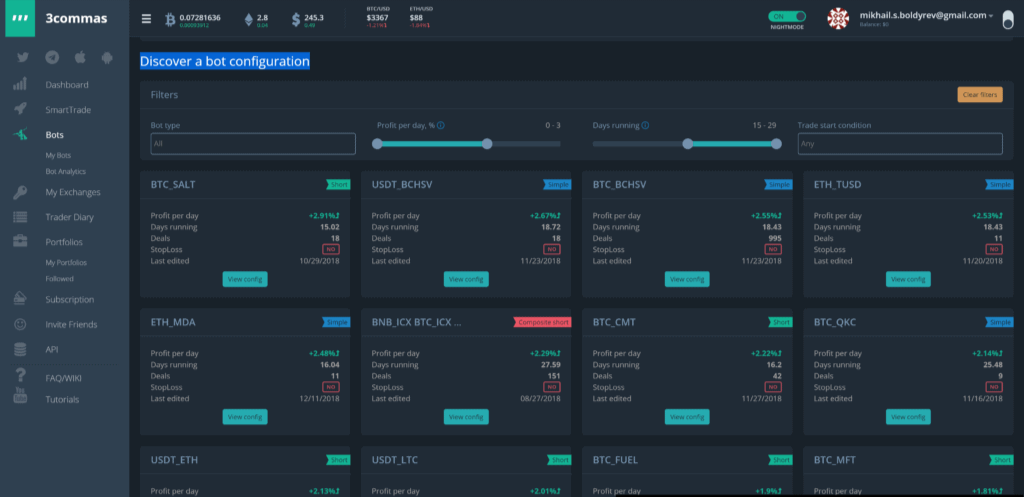Image resolution: width=1024 pixels, height=497 pixels.
Task: Open My Bots submenu item
Action: [58, 155]
